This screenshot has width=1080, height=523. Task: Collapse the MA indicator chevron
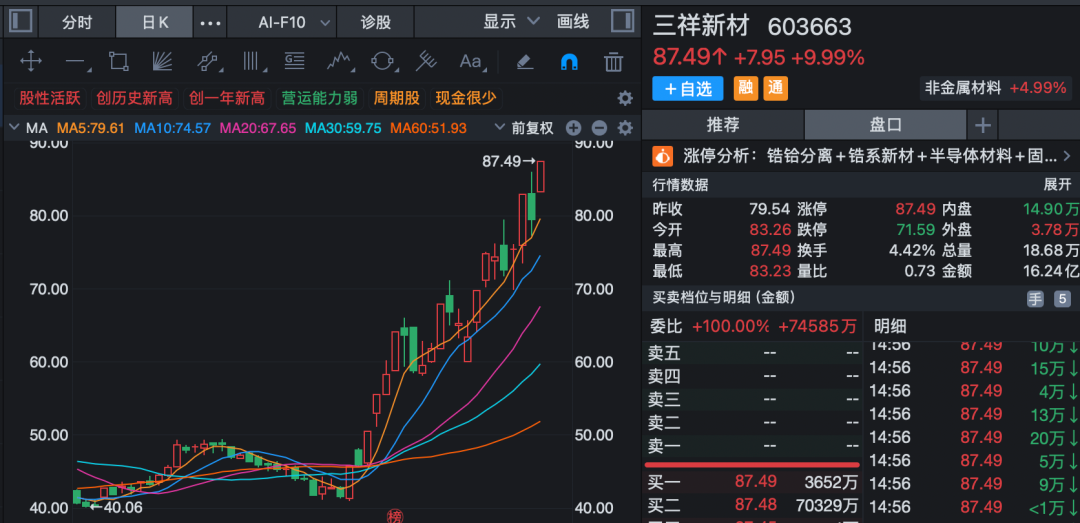pos(14,127)
